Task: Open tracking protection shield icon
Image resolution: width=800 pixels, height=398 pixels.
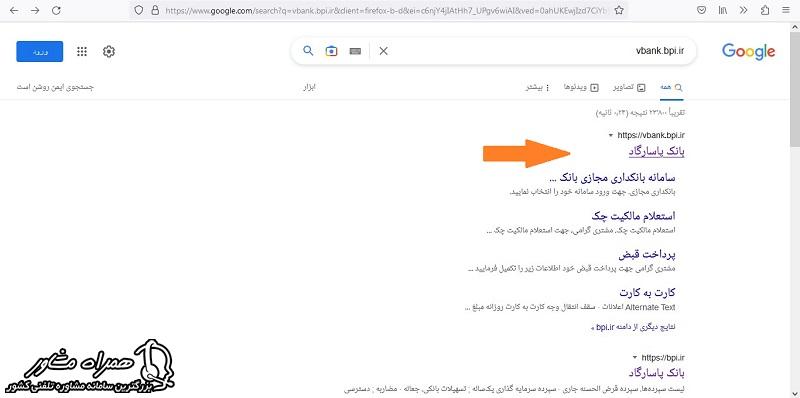Action: [x=138, y=10]
